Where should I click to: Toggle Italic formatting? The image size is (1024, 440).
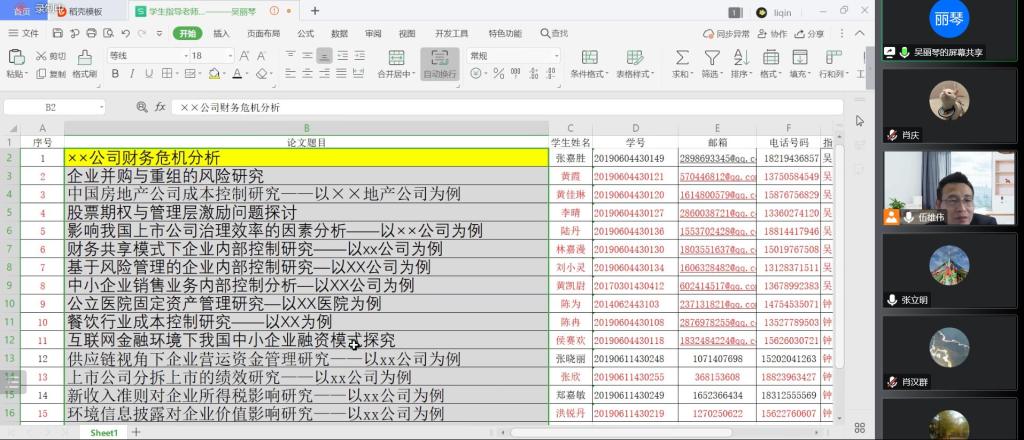[130, 74]
